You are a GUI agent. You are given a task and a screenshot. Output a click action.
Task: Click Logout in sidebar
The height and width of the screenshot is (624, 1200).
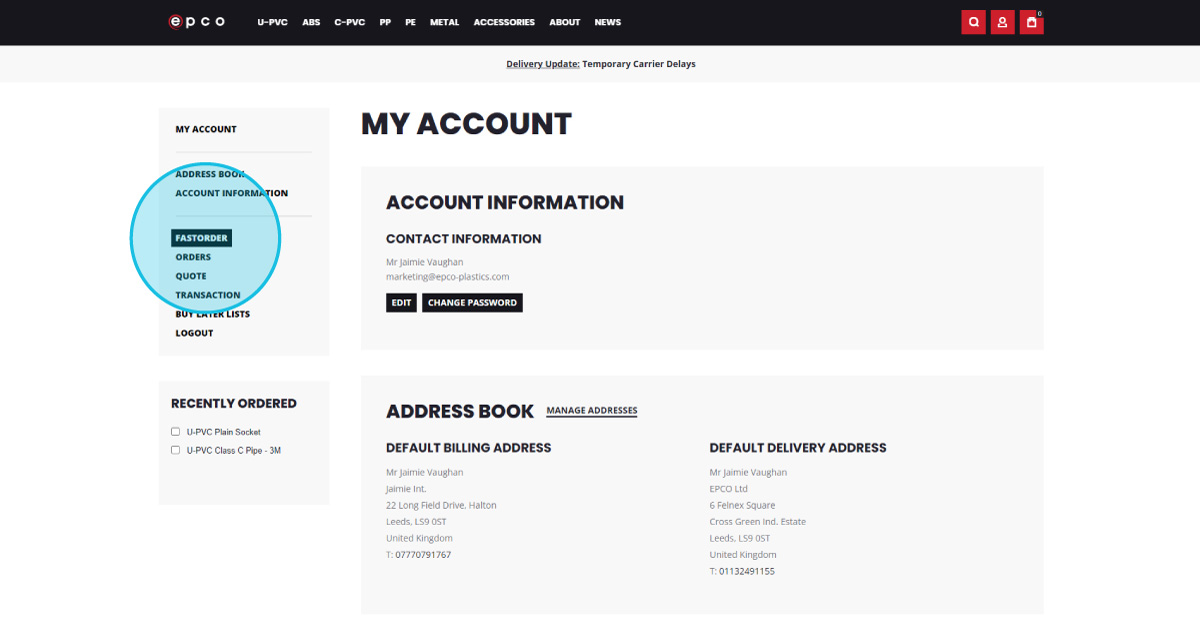point(194,333)
